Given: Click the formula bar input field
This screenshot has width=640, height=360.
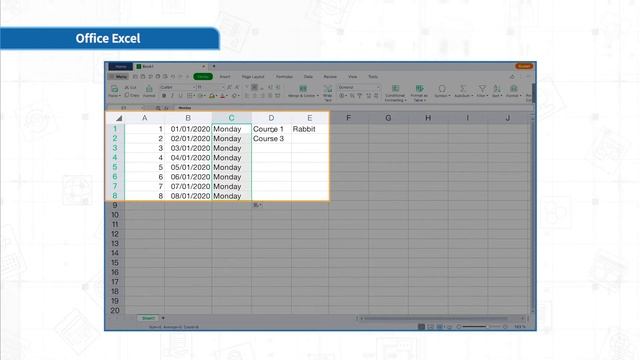Looking at the screenshot, I should [x=353, y=108].
